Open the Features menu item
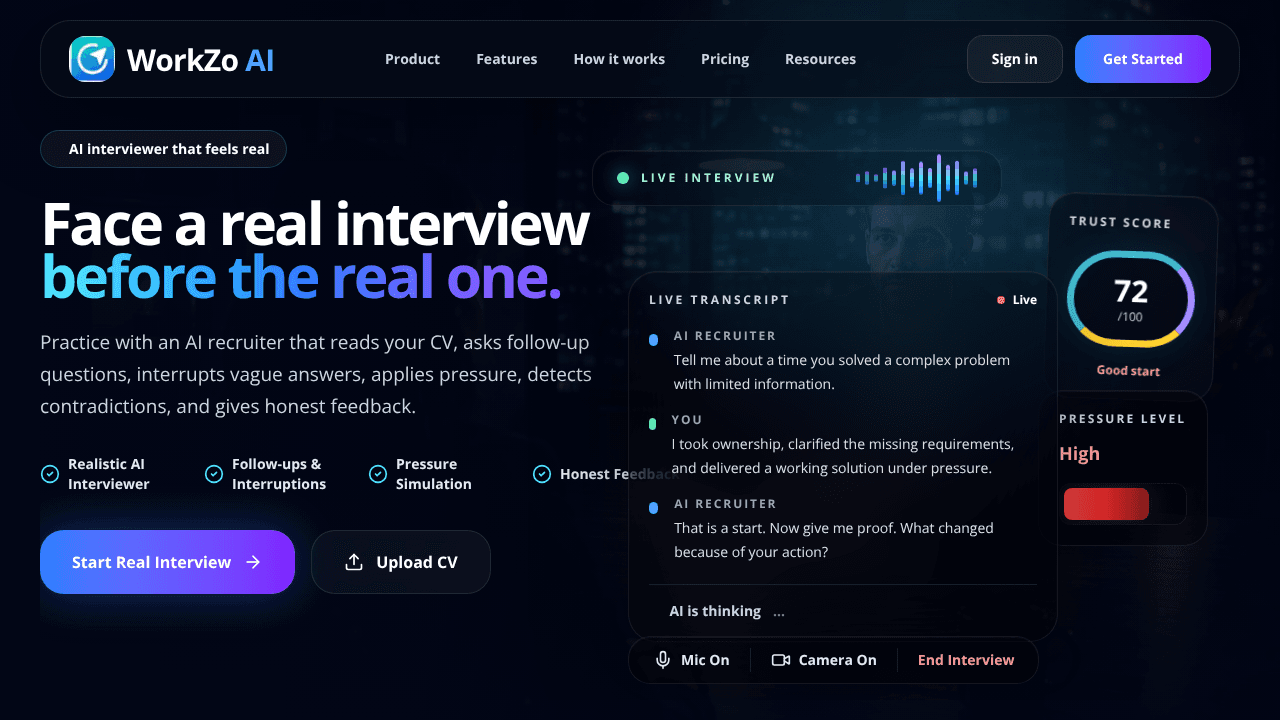 506,59
